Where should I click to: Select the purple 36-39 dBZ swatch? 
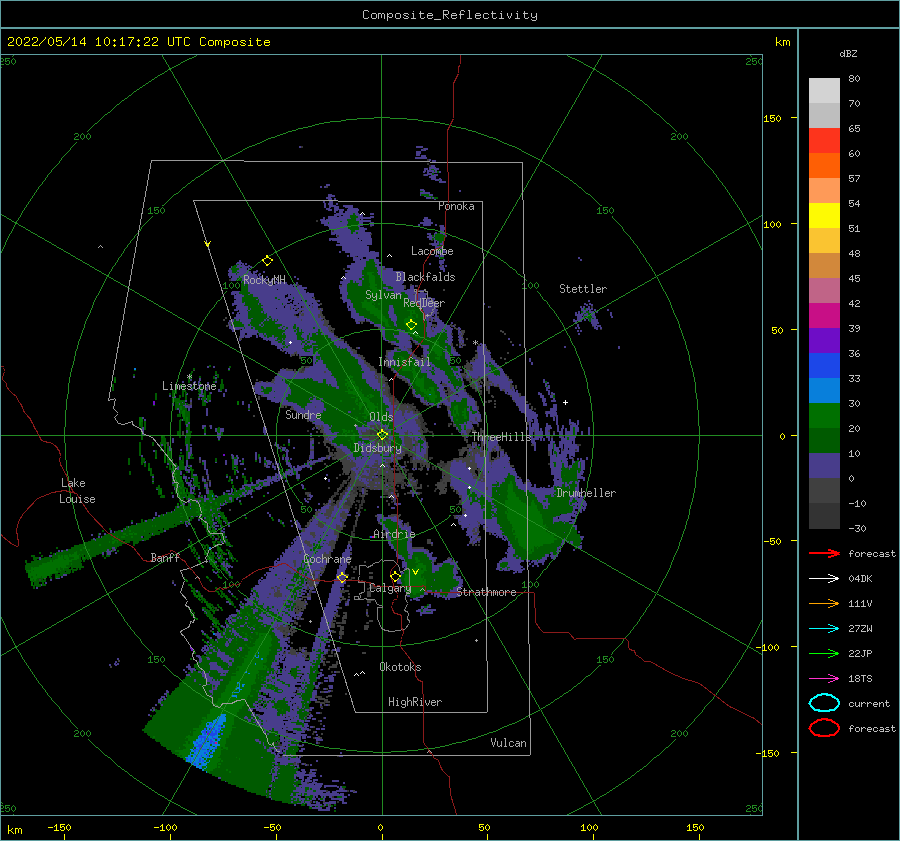pos(824,340)
